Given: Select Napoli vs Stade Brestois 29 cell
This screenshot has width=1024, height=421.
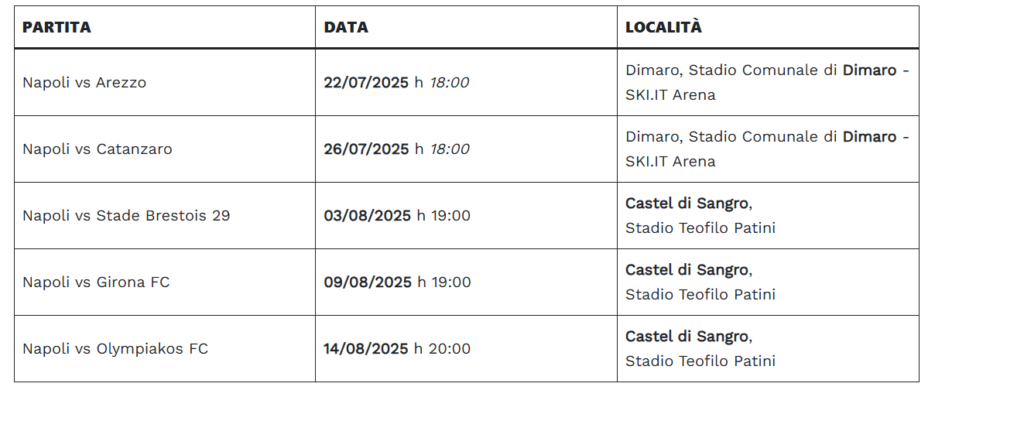Looking at the screenshot, I should 165,215.
